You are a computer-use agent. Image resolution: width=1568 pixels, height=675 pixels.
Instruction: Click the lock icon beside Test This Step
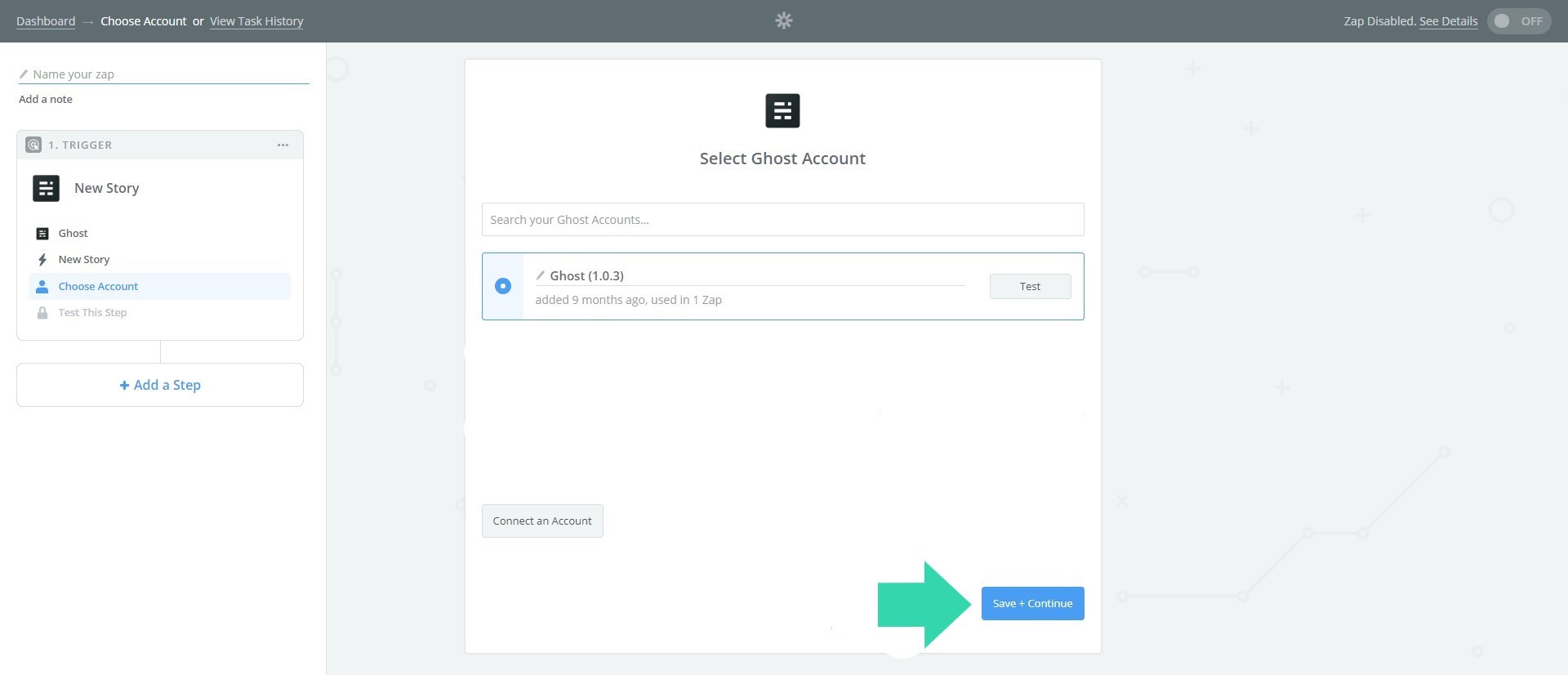42,313
